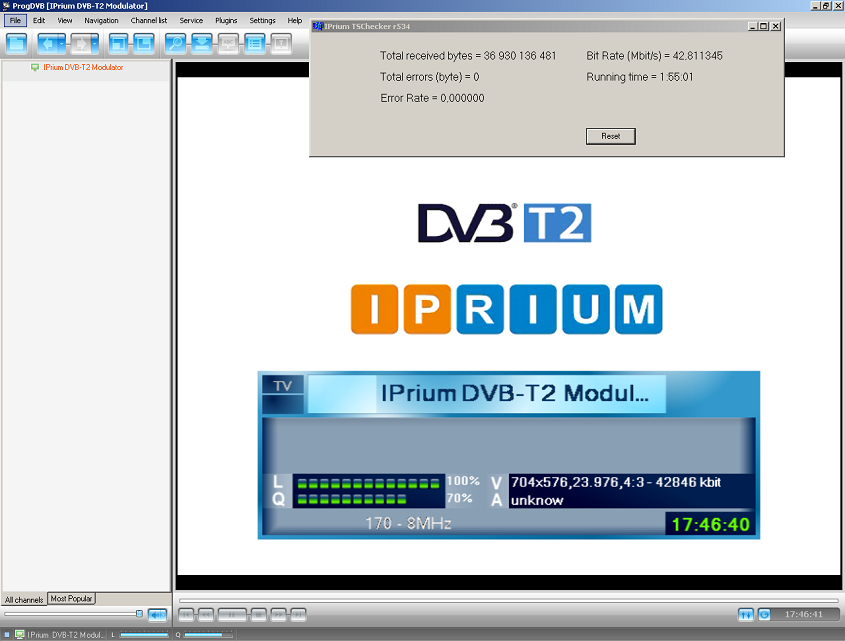Image resolution: width=845 pixels, height=641 pixels.
Task: Click the playback seek bar
Action: [x=508, y=600]
